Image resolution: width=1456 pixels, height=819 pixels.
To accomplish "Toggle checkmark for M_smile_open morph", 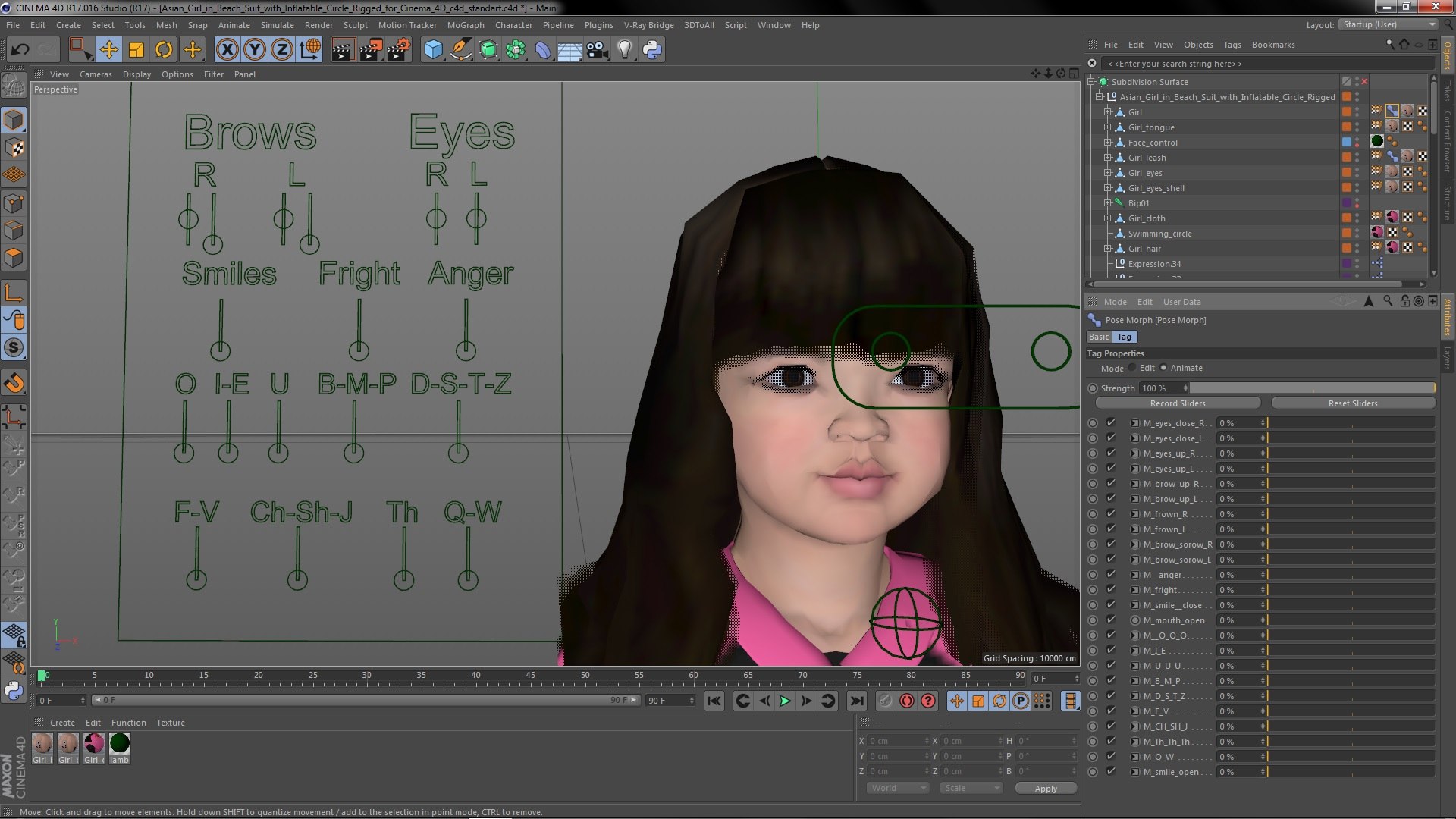I will coord(1111,771).
